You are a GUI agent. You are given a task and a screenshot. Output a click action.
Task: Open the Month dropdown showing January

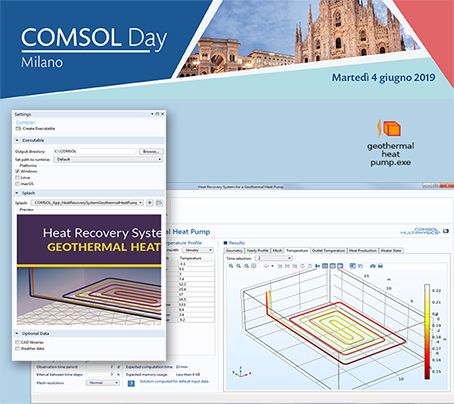[x=198, y=250]
